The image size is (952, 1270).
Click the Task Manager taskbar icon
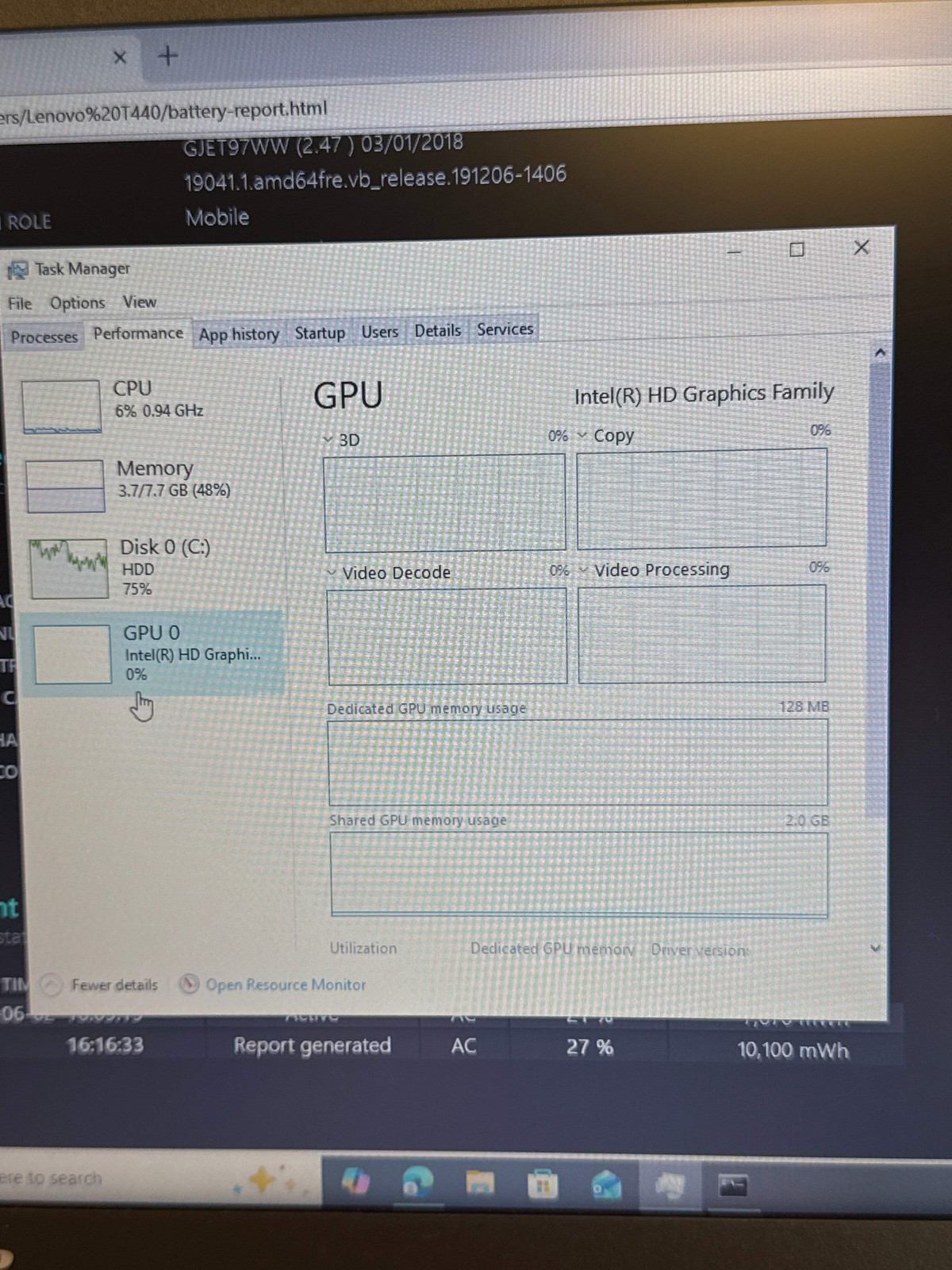670,1187
